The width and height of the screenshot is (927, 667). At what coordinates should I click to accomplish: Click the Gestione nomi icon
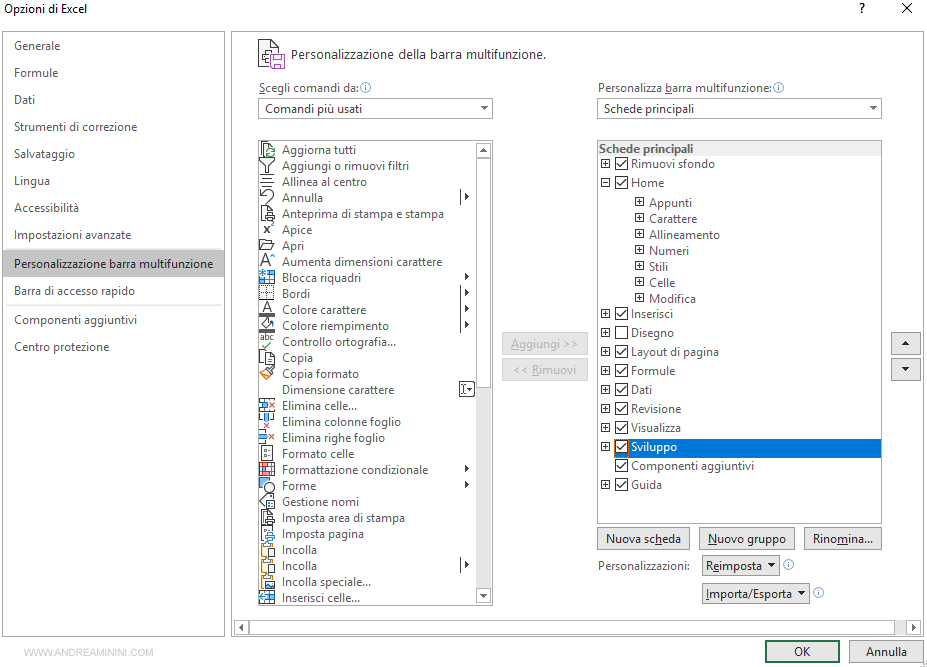pyautogui.click(x=267, y=501)
